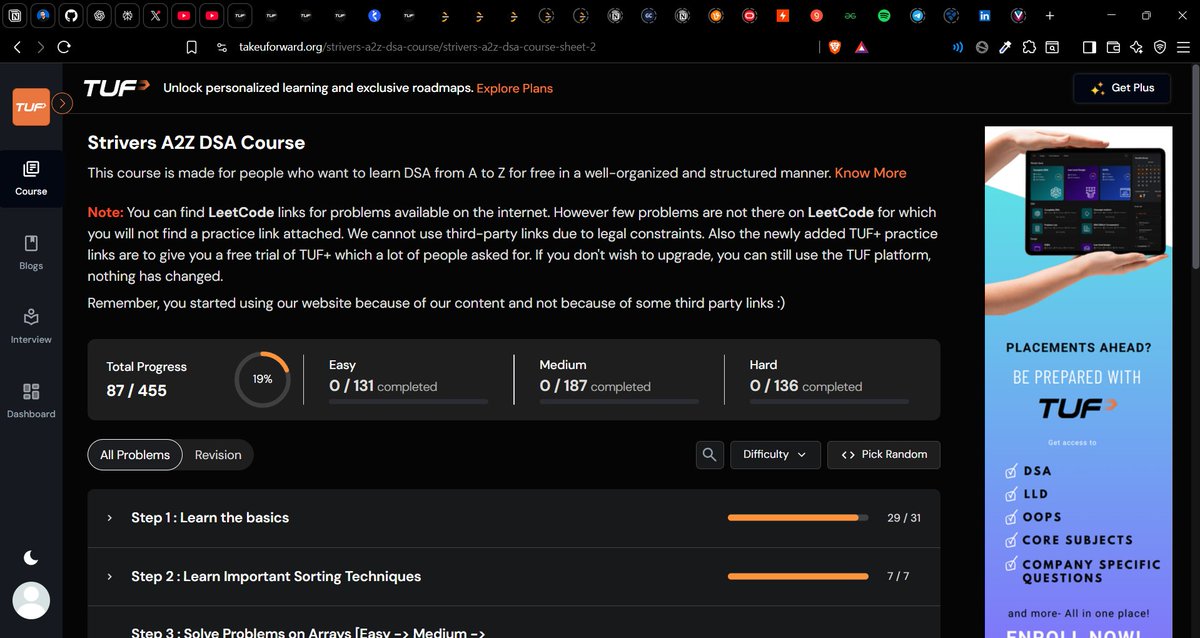Select the Revision tab
The height and width of the screenshot is (638, 1200).
click(x=218, y=455)
